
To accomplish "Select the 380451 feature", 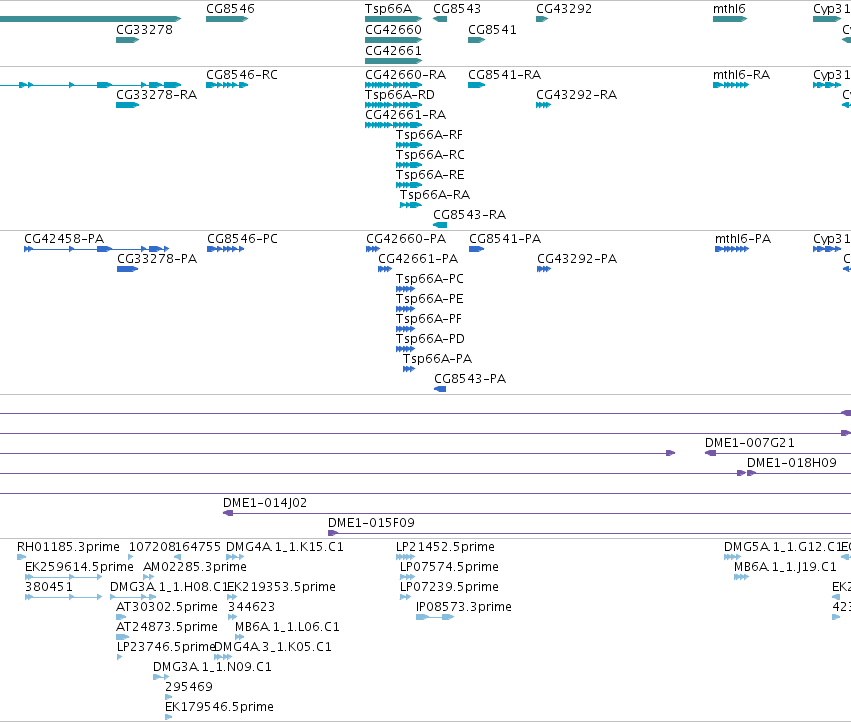I will tap(63, 597).
